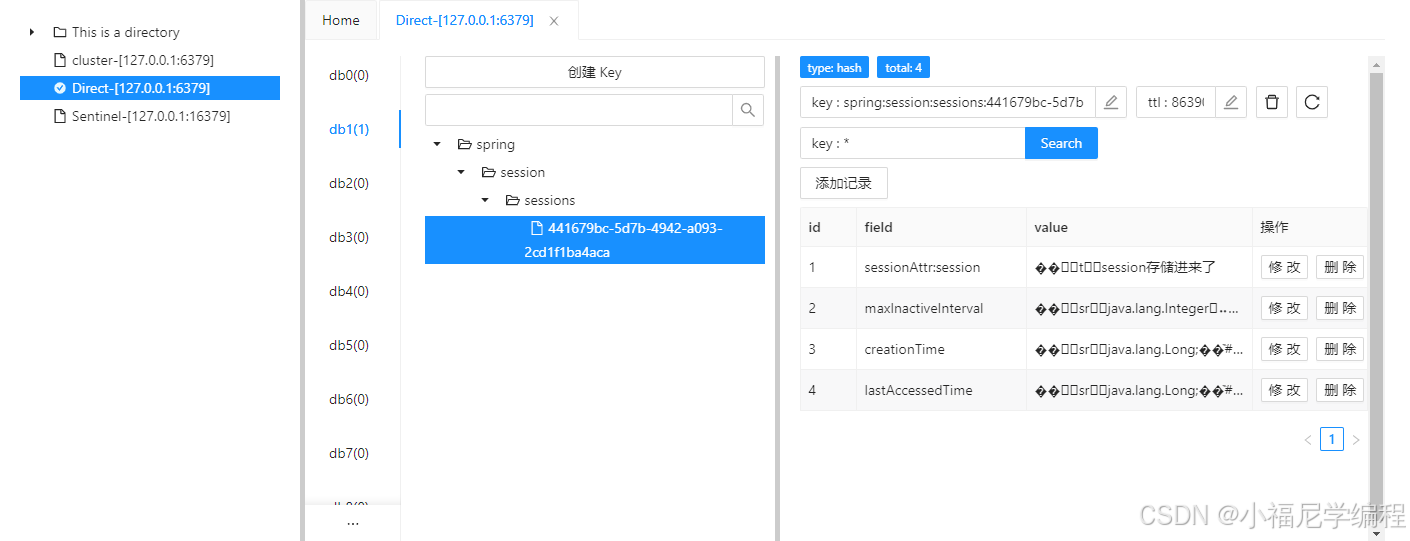The width and height of the screenshot is (1410, 541).
Task: Click 删除 for maxInactiveInterval row
Action: 1340,308
